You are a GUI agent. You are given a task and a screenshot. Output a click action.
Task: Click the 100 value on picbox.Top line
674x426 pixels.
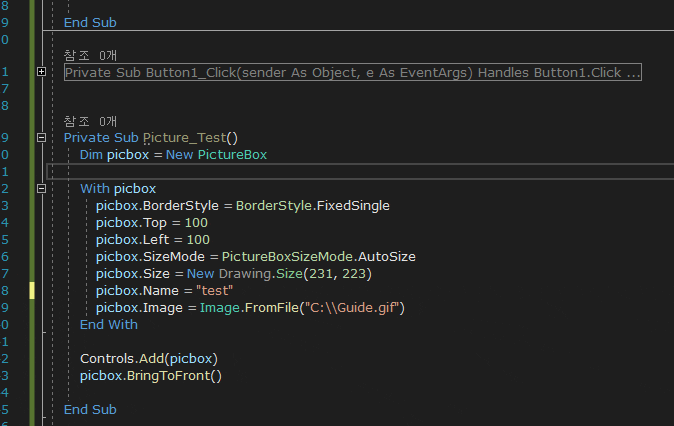[x=196, y=223]
